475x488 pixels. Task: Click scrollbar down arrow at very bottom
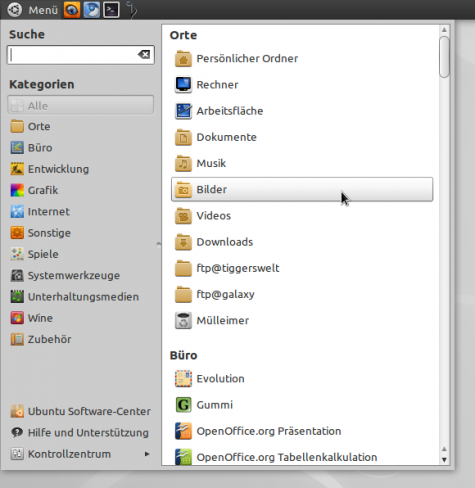[444, 460]
